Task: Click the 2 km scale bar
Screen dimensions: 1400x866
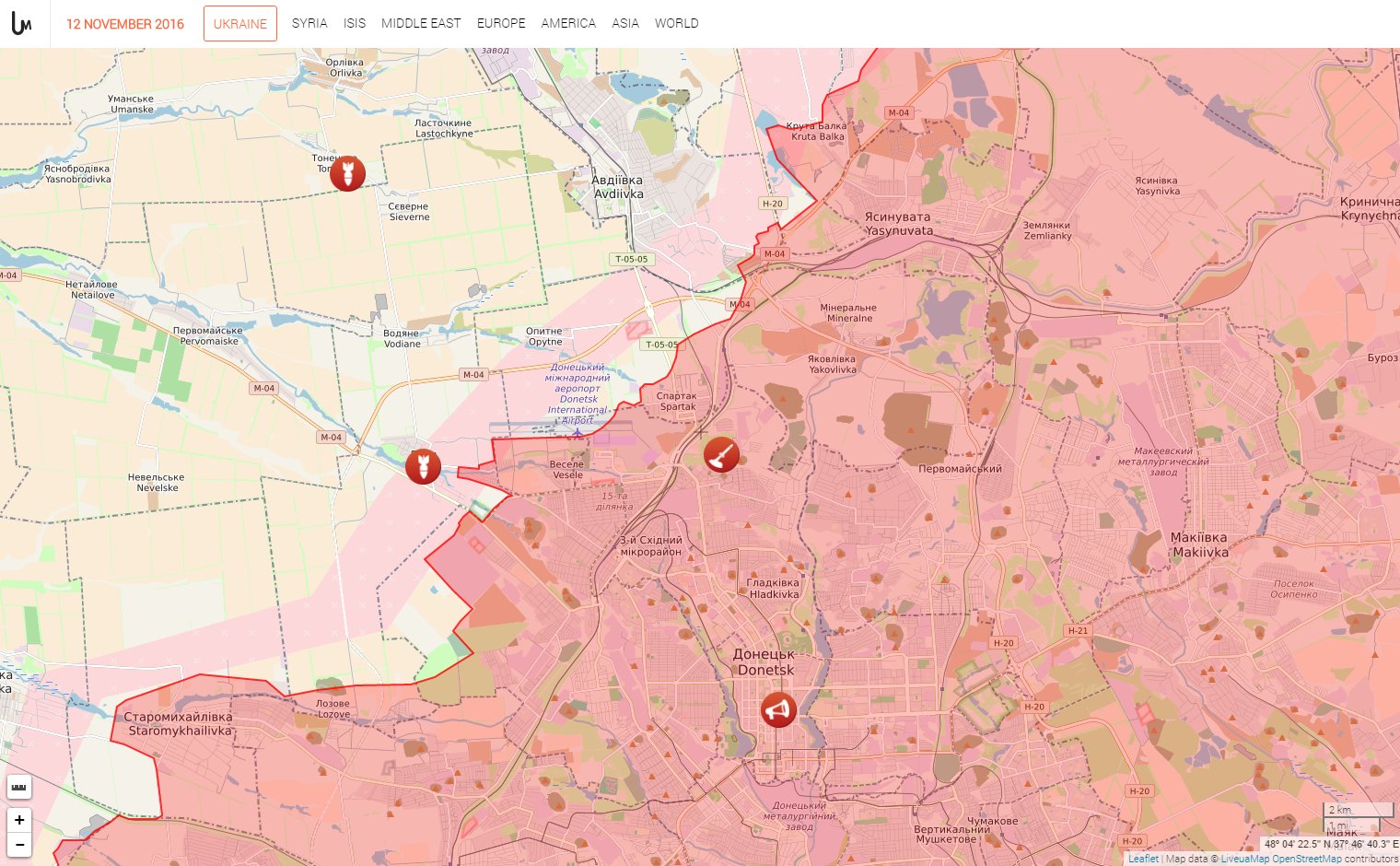Action: pos(1337,809)
